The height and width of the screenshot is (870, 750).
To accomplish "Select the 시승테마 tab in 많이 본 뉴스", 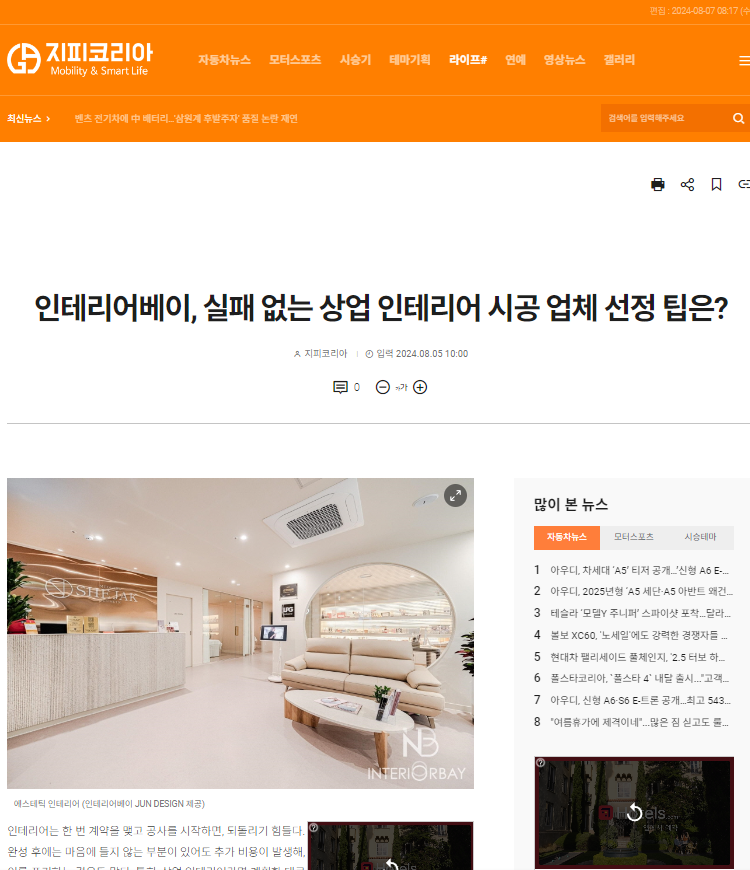I will click(700, 537).
